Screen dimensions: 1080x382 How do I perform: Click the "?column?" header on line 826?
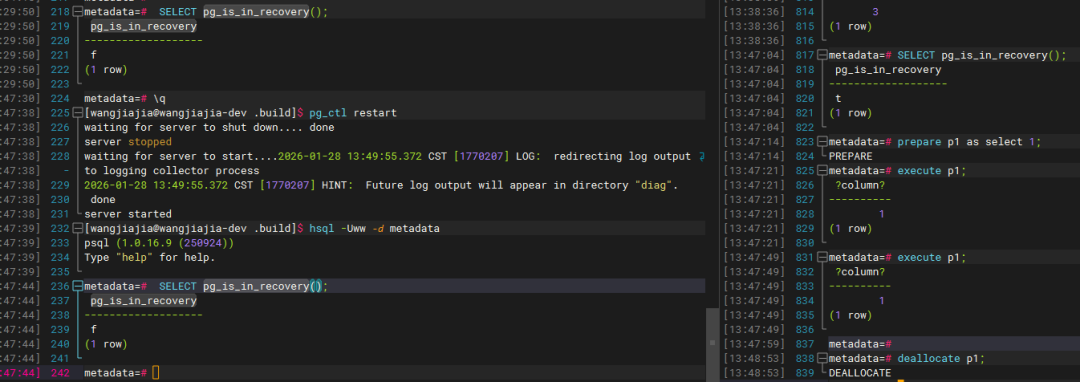point(860,185)
